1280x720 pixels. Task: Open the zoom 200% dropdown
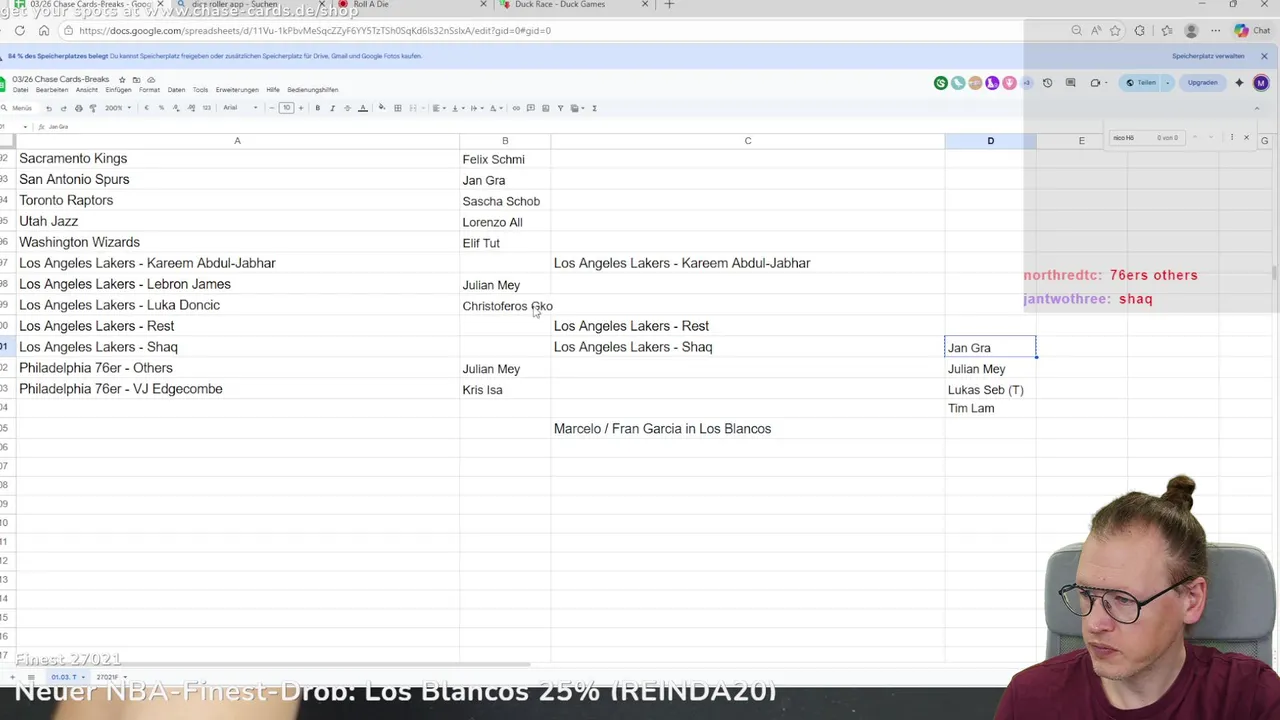click(118, 108)
